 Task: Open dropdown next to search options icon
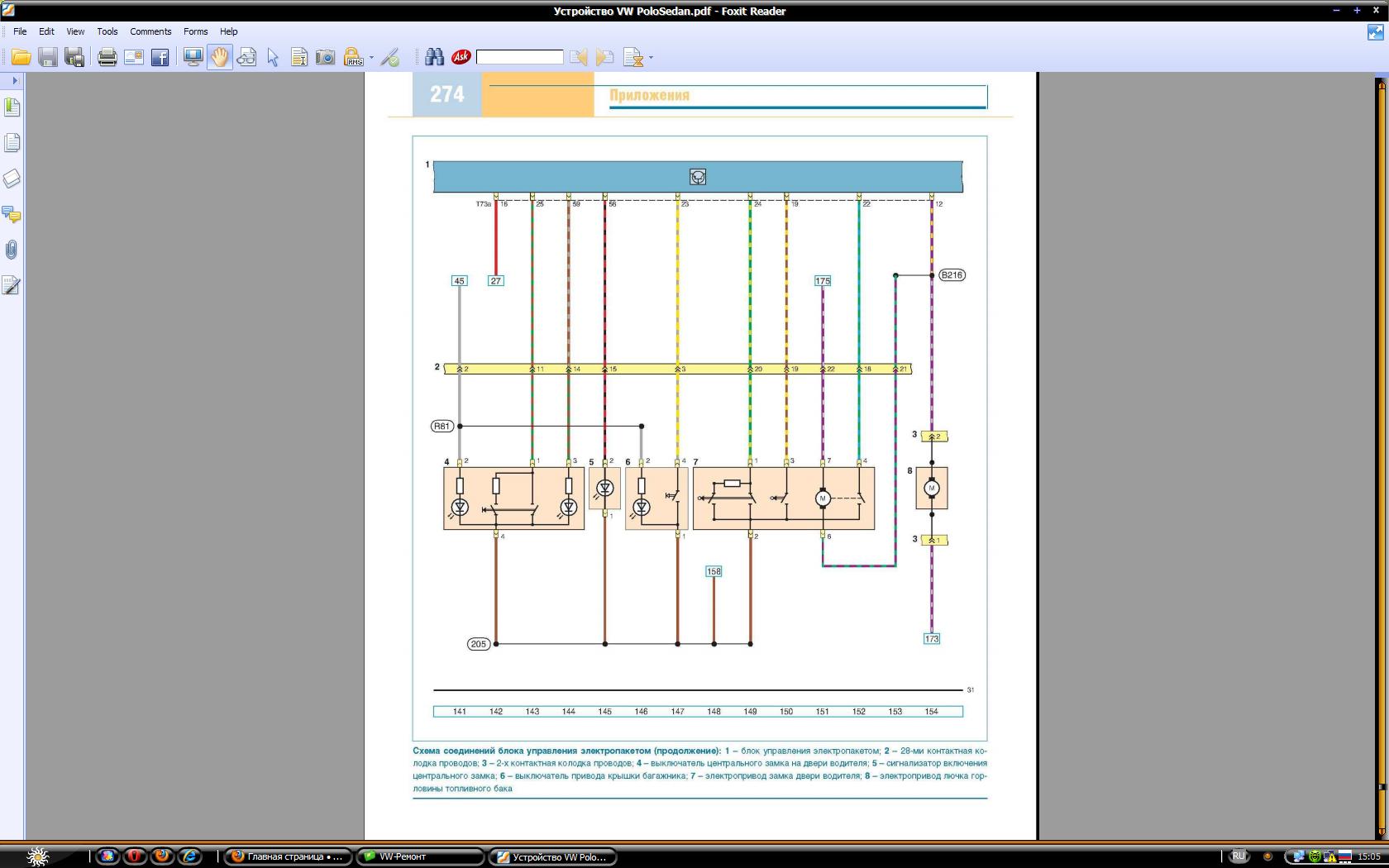point(651,58)
